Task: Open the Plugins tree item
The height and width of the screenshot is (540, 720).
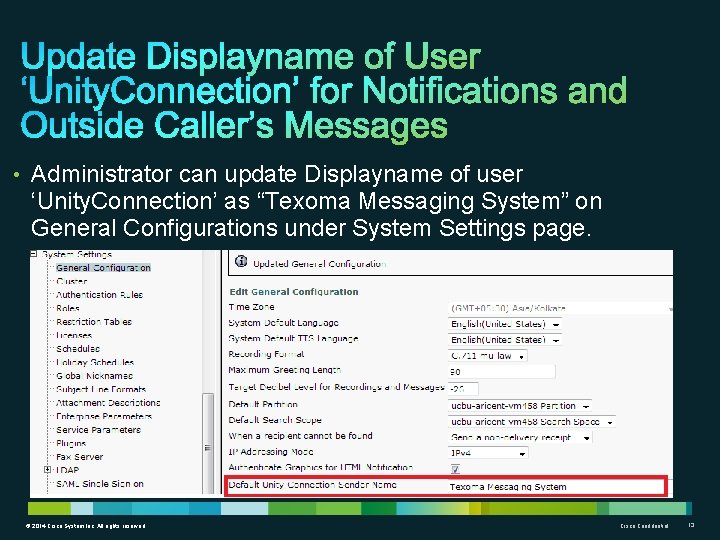Action: coord(71,444)
